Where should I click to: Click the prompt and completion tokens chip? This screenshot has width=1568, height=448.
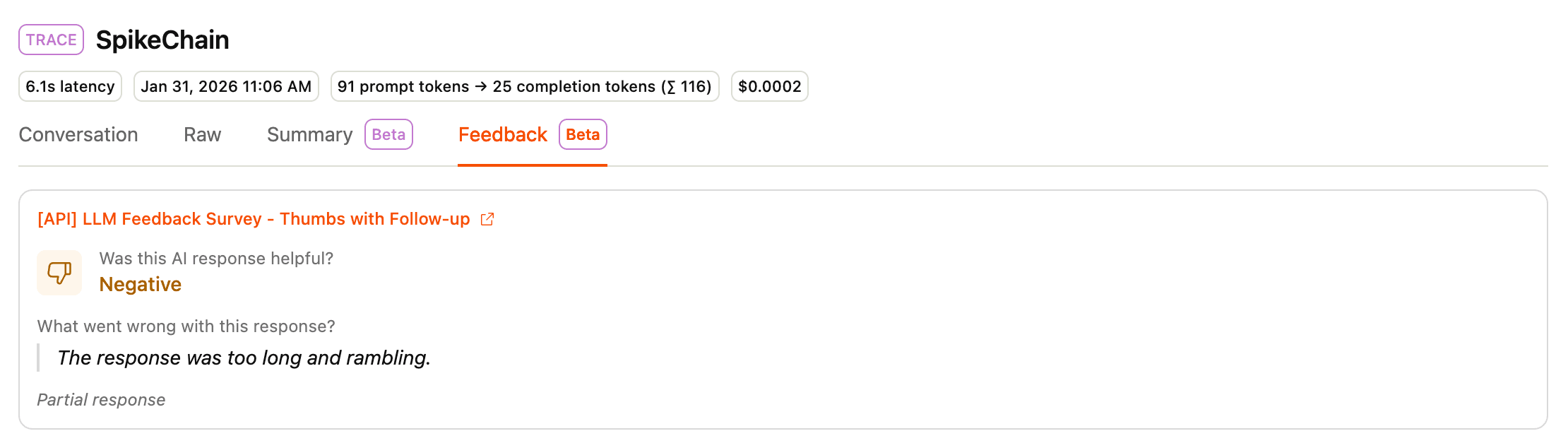[x=525, y=86]
